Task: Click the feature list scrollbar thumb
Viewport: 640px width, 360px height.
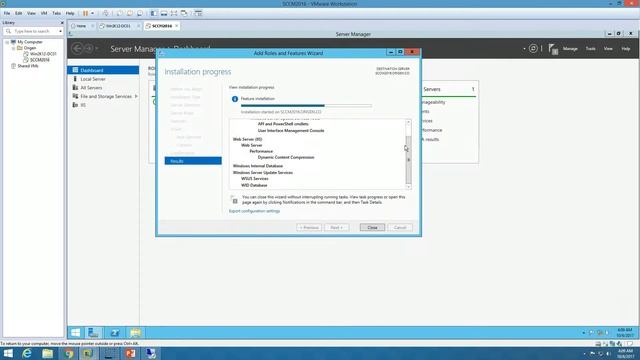Action: 408,160
